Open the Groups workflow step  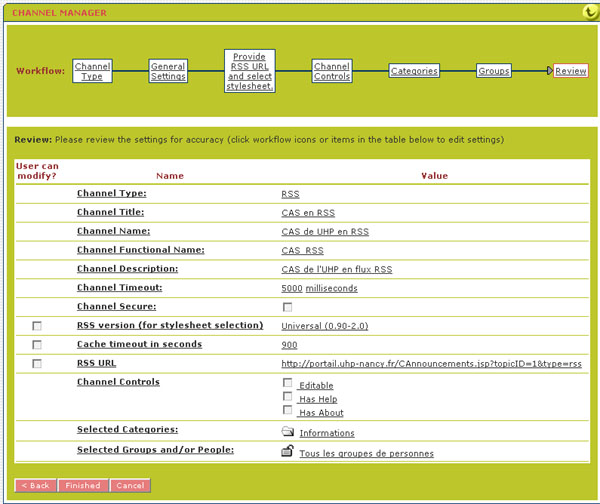coord(494,71)
